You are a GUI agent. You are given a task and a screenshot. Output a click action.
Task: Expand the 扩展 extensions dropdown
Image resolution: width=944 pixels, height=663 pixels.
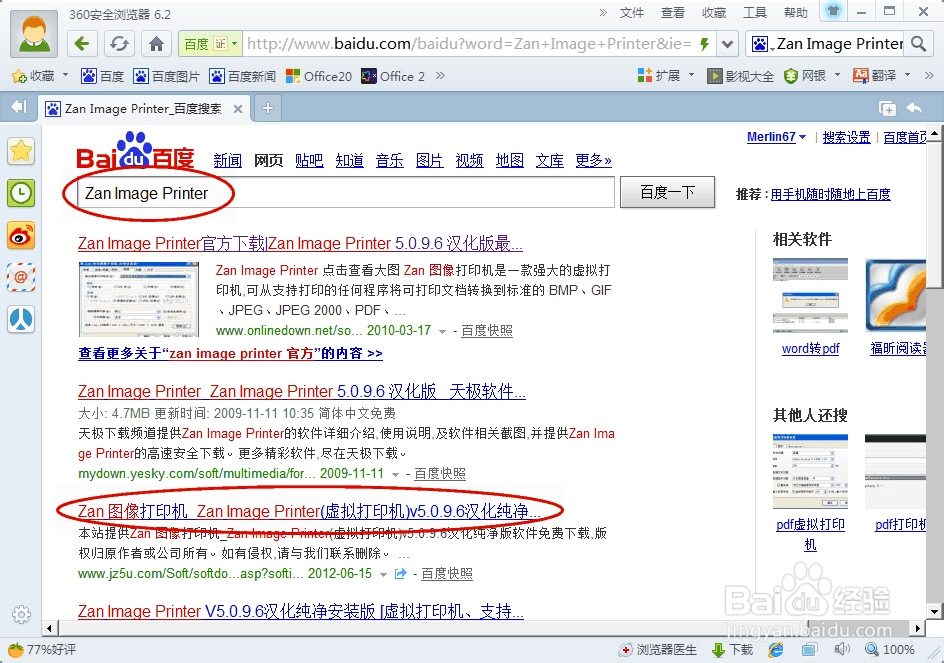tap(691, 75)
